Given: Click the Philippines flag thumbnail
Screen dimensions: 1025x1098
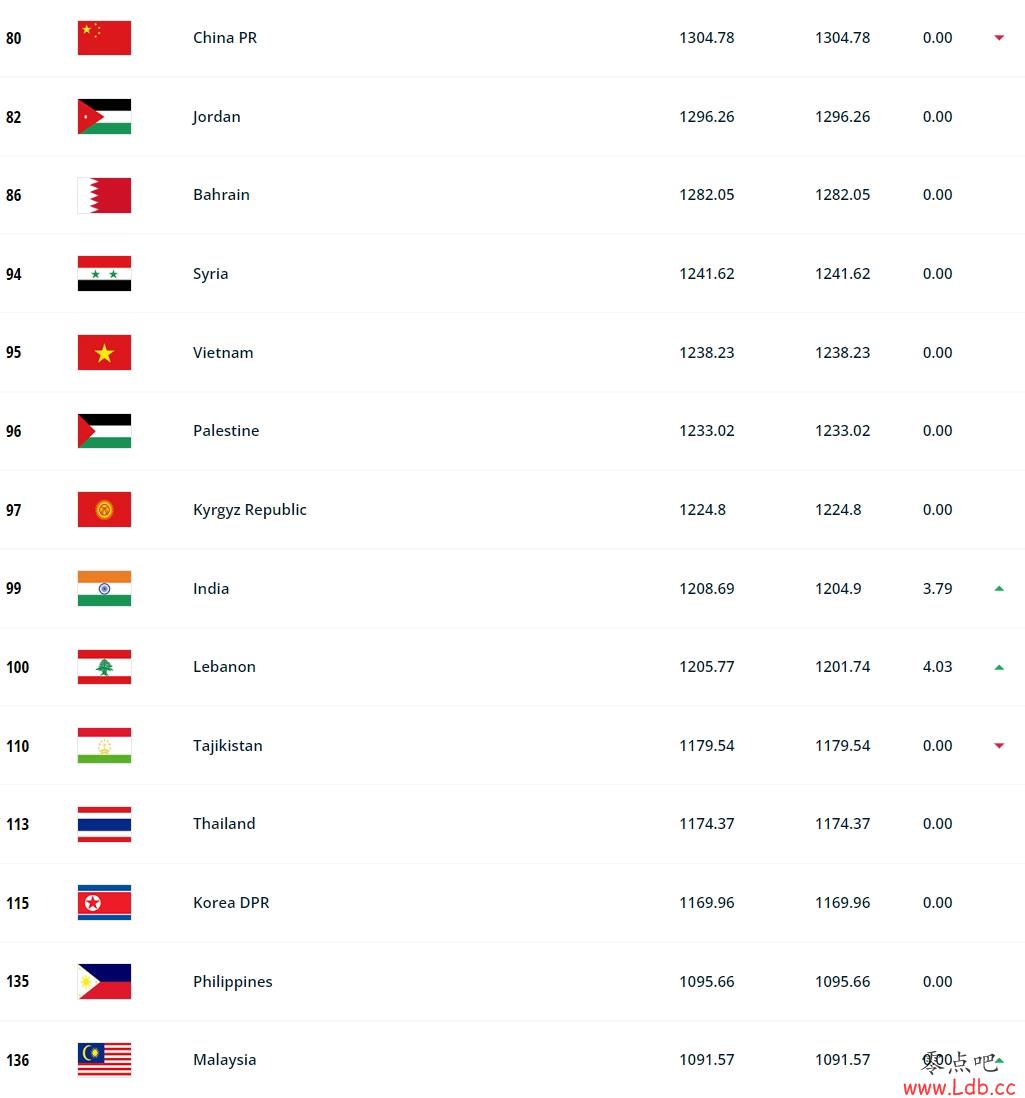Looking at the screenshot, I should click(104, 981).
